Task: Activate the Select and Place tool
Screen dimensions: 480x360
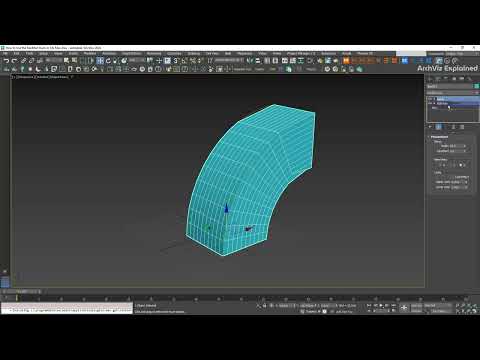Action: [124, 61]
